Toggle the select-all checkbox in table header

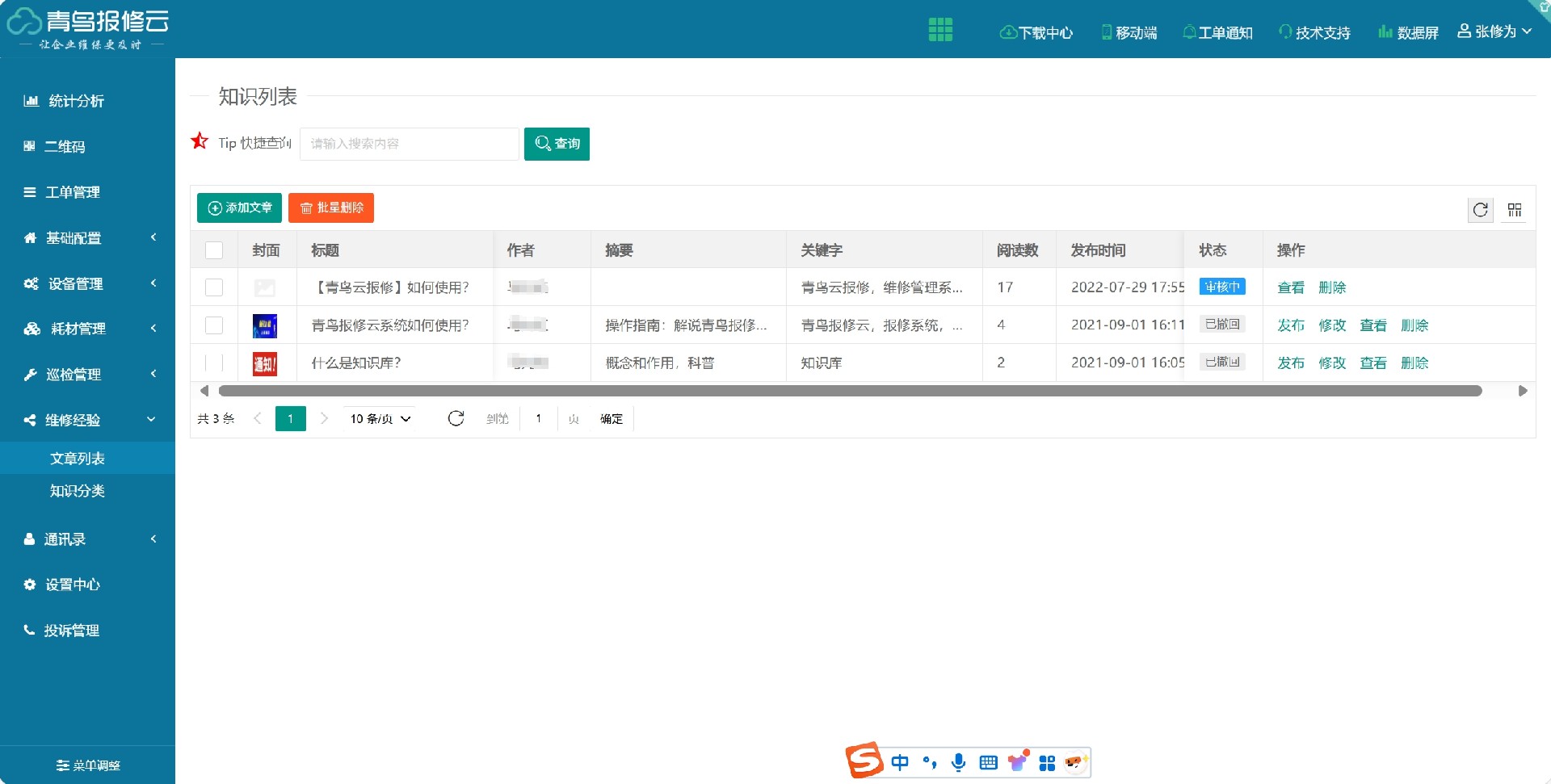(x=213, y=250)
